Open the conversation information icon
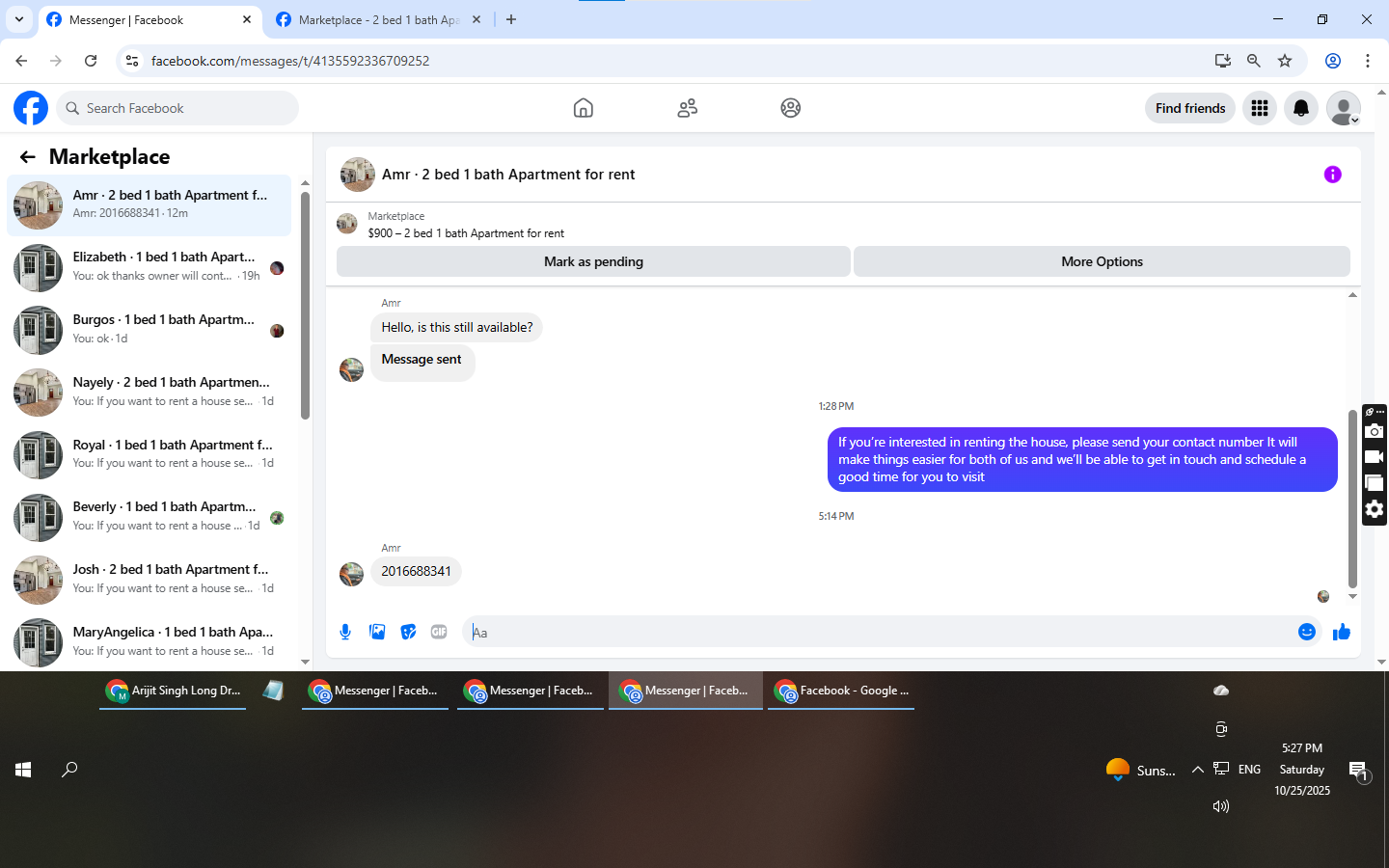1389x868 pixels. (x=1332, y=175)
